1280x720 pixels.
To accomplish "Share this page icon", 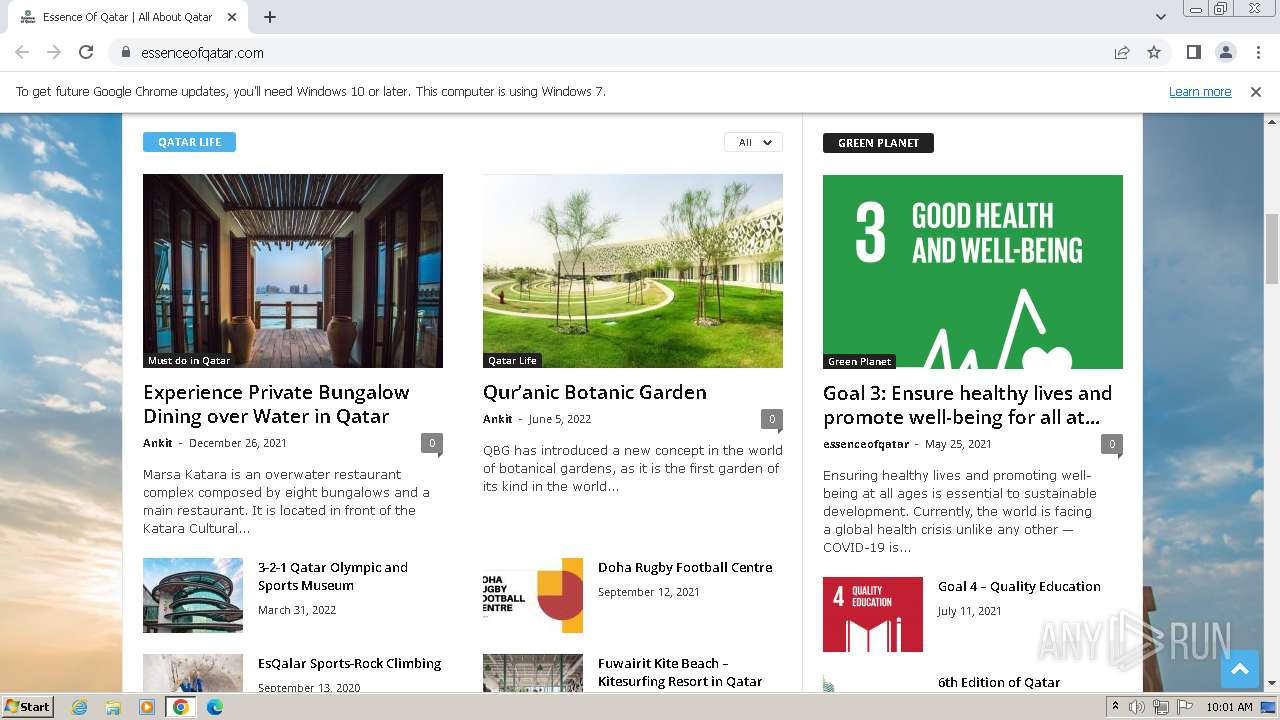I will (1122, 52).
